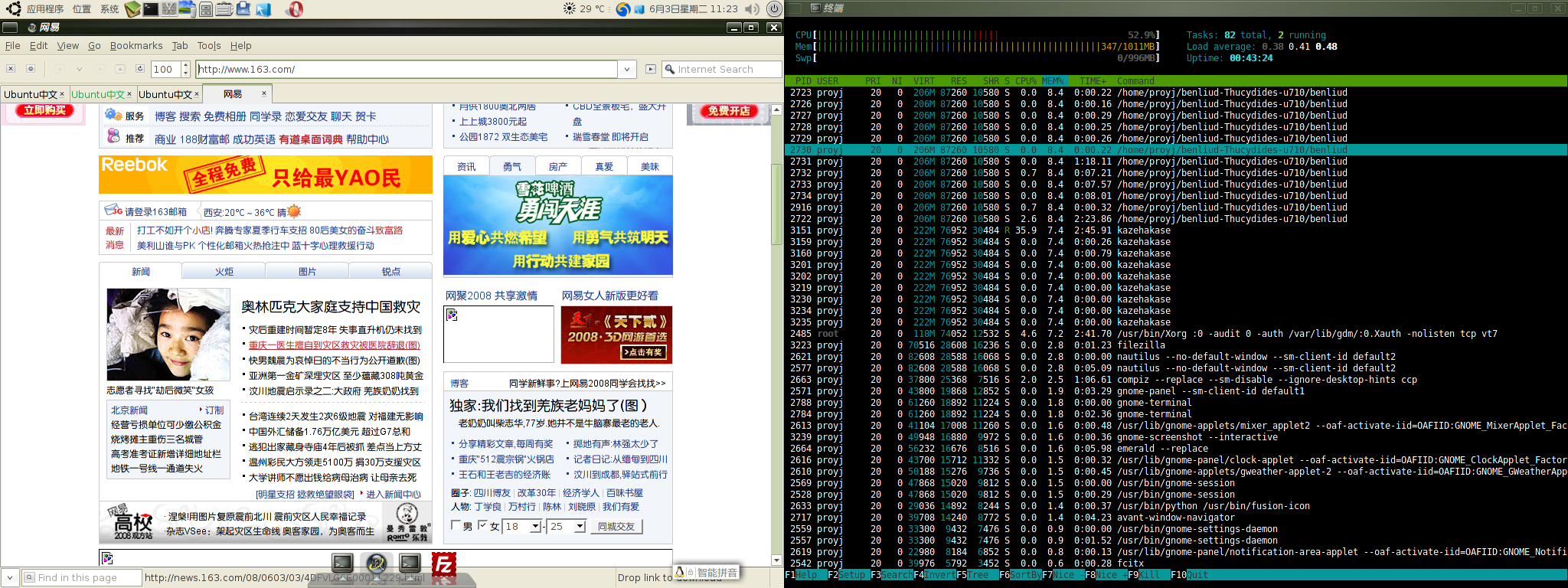Click the go arrow beside address bar
The image size is (1568, 588).
point(651,69)
